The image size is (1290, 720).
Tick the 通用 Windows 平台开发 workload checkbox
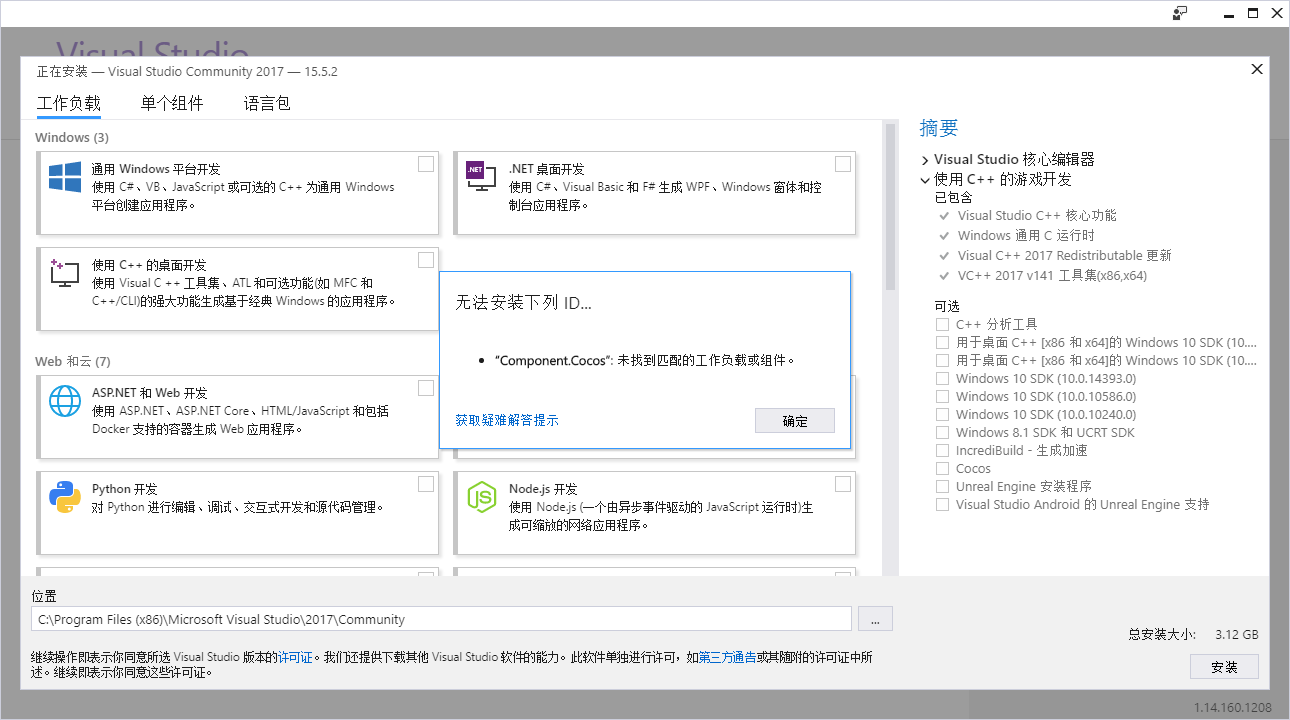[426, 164]
